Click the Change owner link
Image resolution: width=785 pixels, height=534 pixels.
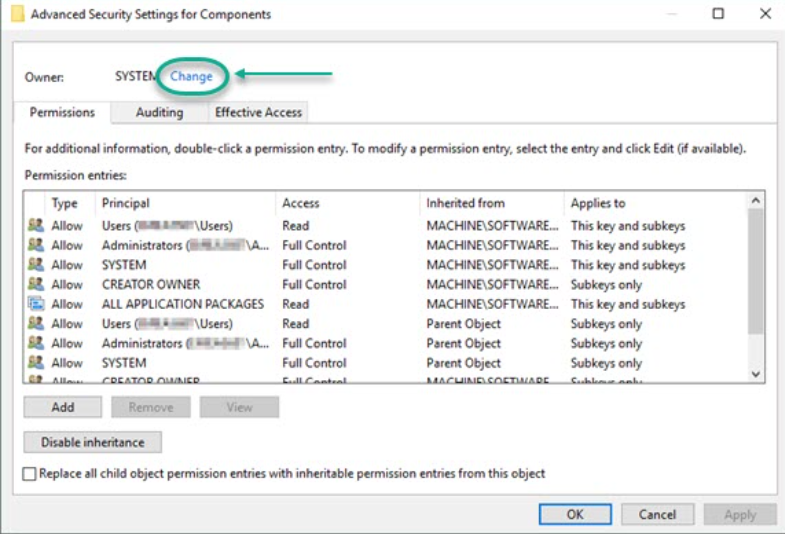pos(191,76)
